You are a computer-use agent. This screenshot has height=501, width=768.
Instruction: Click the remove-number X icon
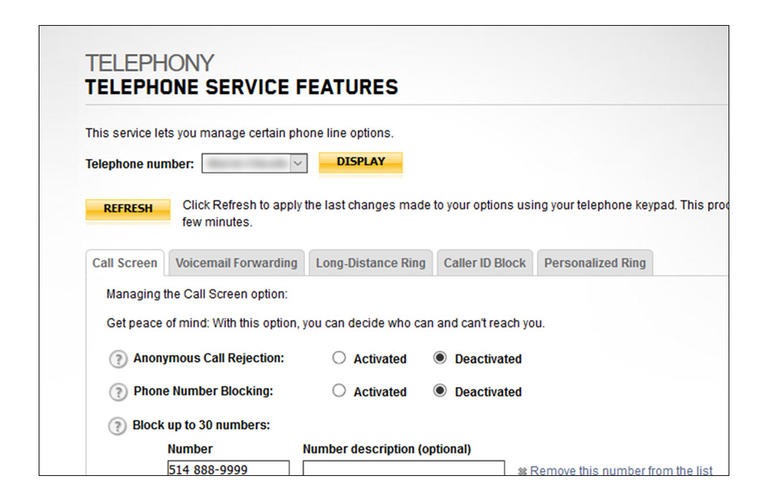point(522,471)
